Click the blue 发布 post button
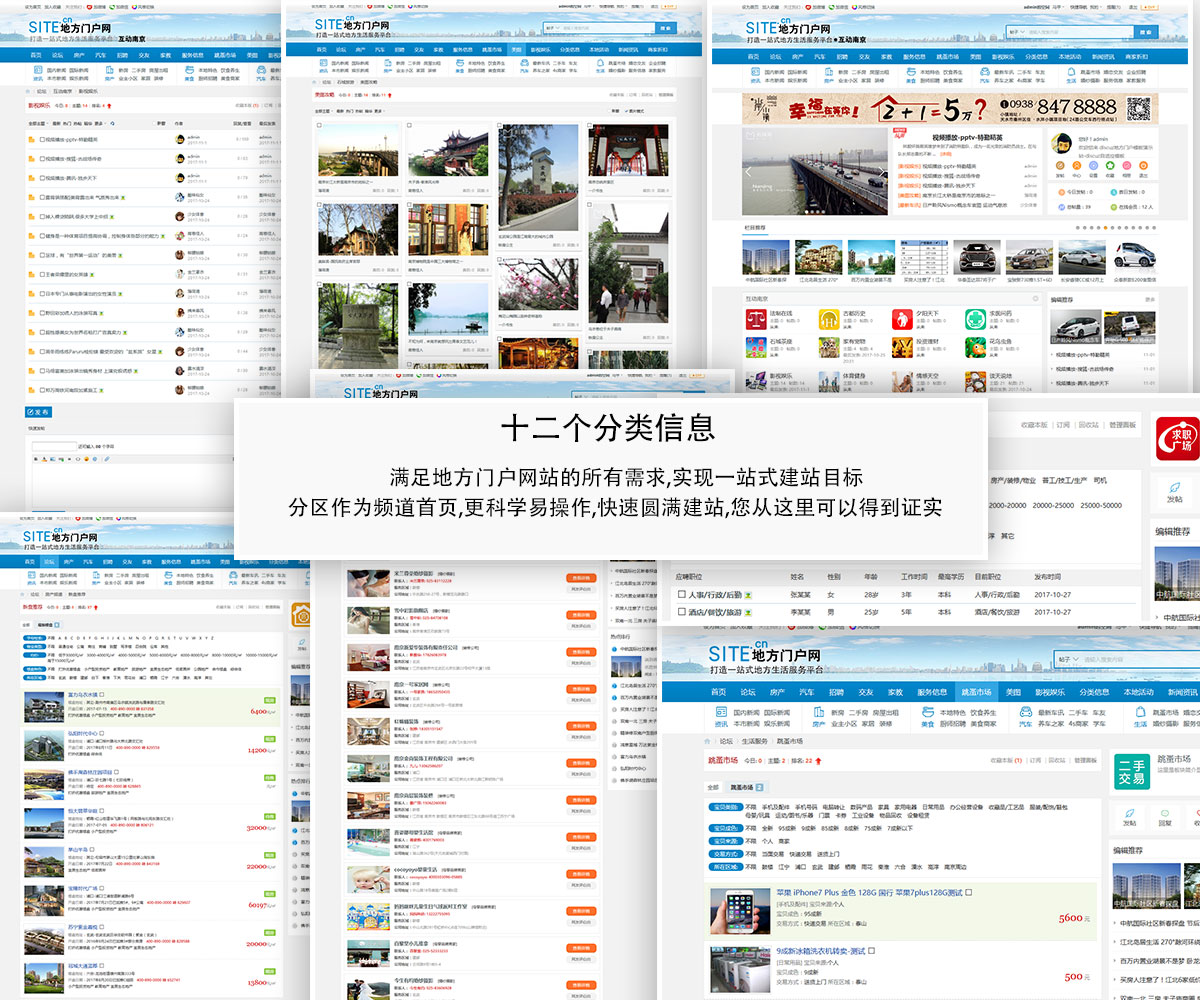This screenshot has width=1200, height=1000. coord(37,412)
